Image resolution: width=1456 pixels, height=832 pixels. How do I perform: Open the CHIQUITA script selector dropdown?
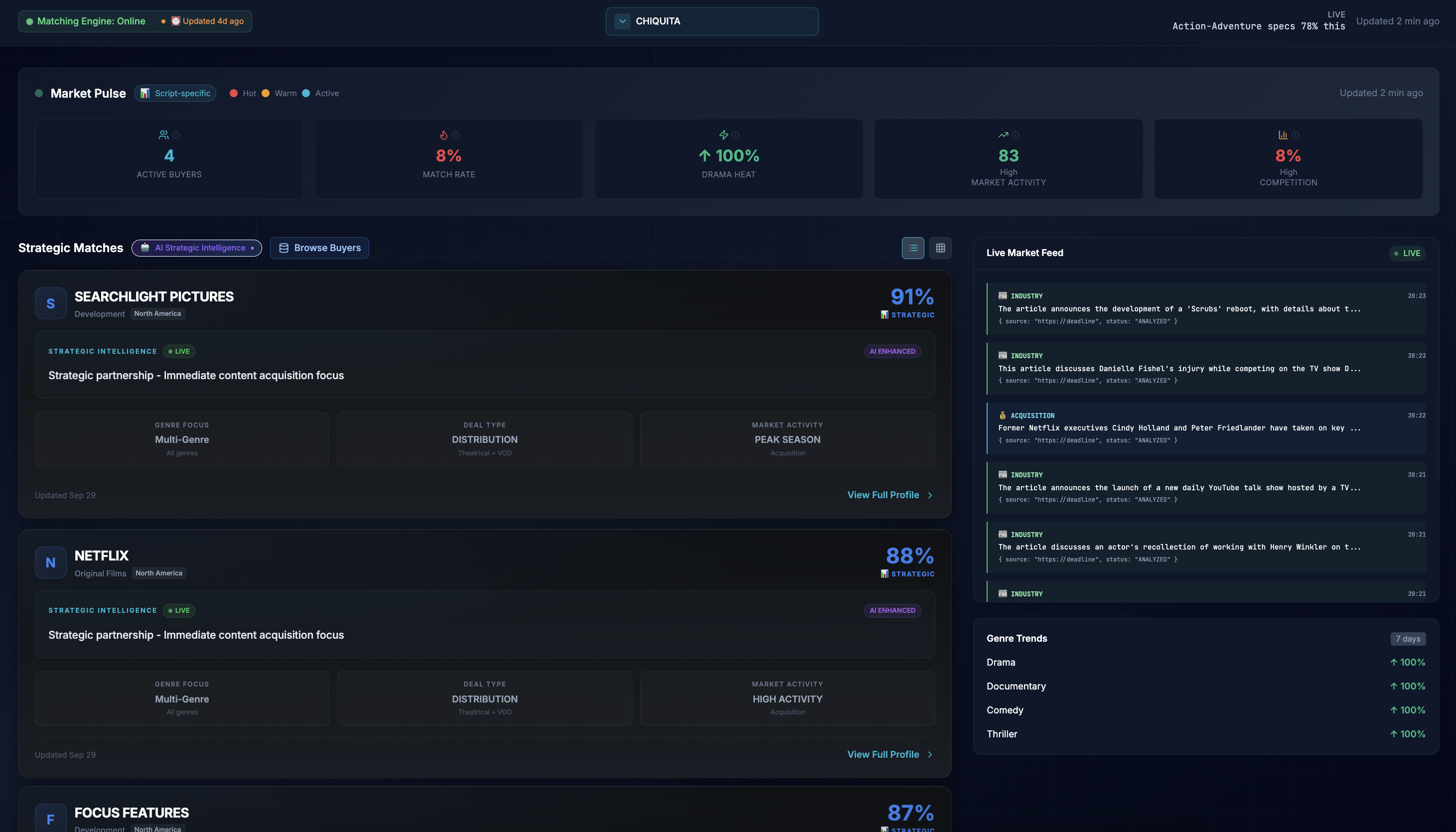click(x=712, y=21)
